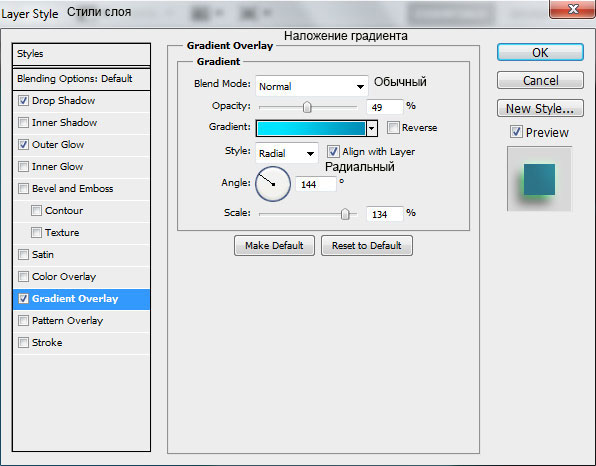
Task: Enable the Contour checkbox
Action: [x=36, y=211]
